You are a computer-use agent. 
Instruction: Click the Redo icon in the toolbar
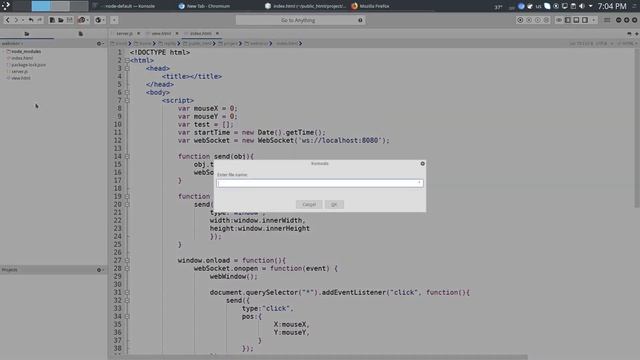tap(40, 20)
